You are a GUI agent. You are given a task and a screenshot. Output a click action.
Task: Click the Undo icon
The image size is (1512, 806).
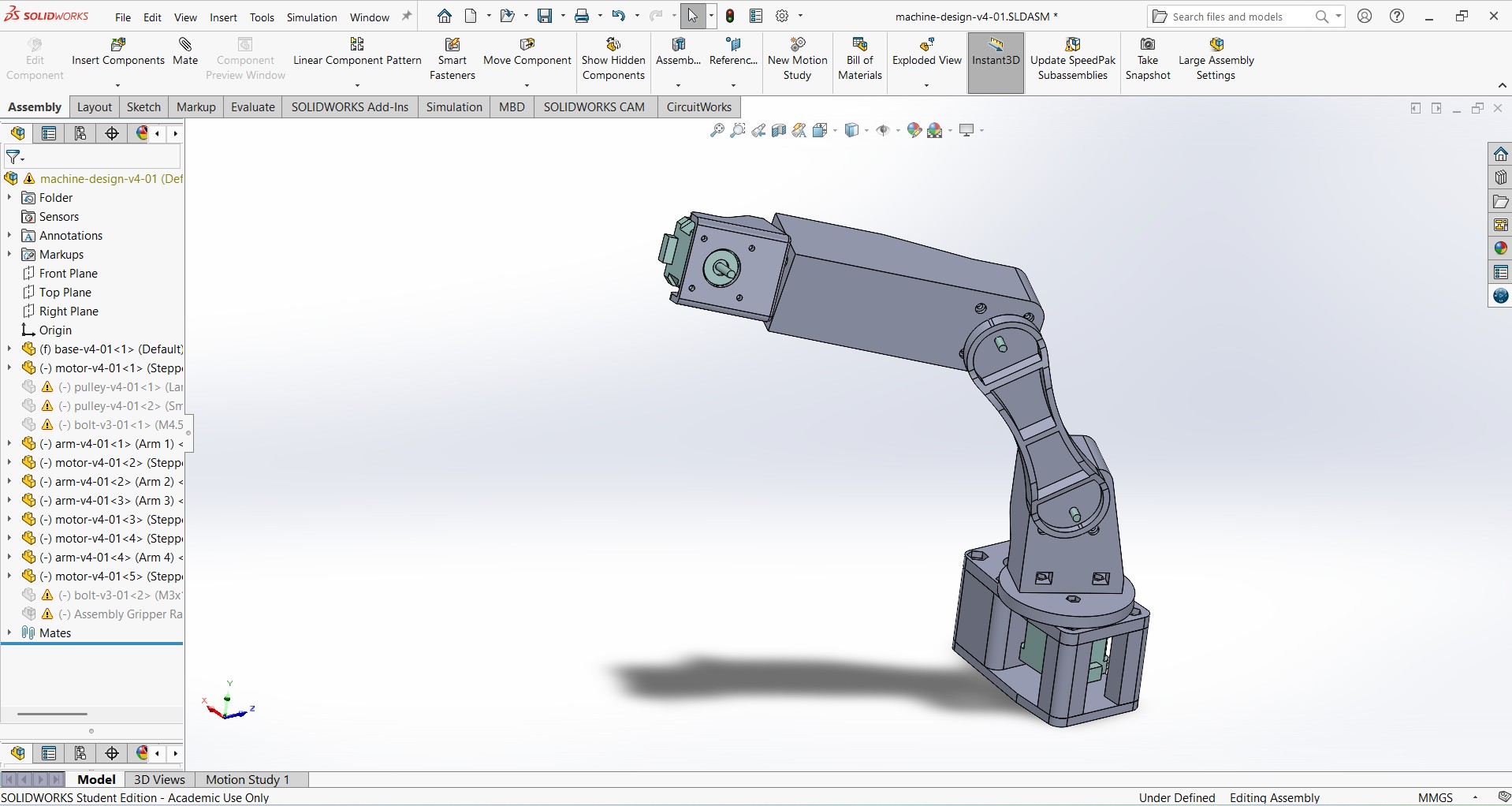tap(619, 16)
